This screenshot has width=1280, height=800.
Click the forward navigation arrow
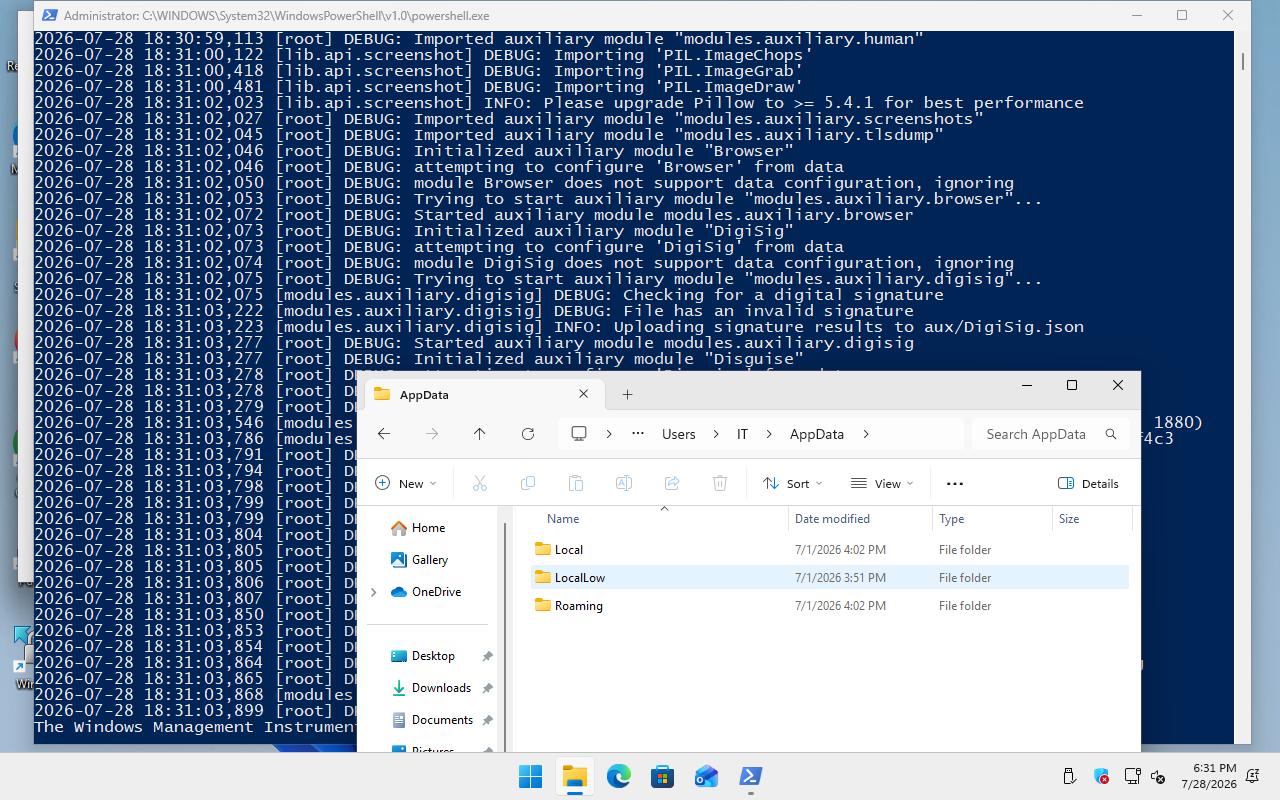(x=432, y=434)
